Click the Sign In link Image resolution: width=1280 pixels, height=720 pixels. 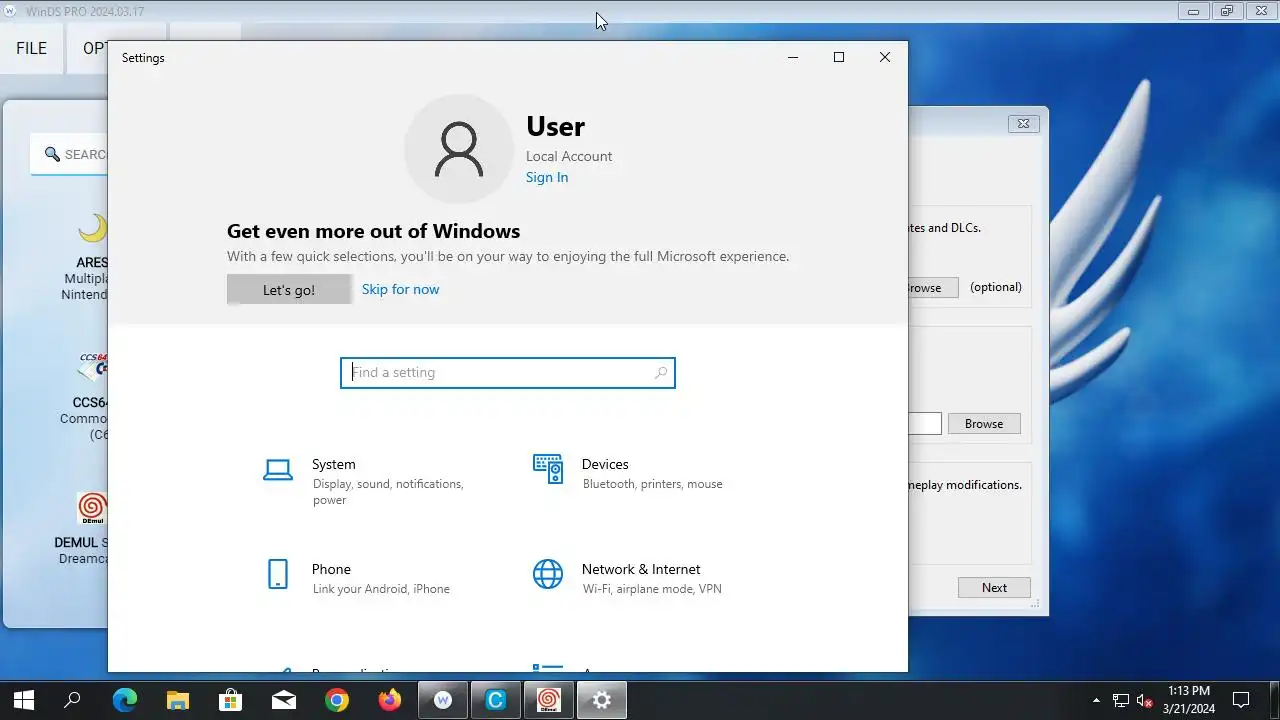pos(547,177)
